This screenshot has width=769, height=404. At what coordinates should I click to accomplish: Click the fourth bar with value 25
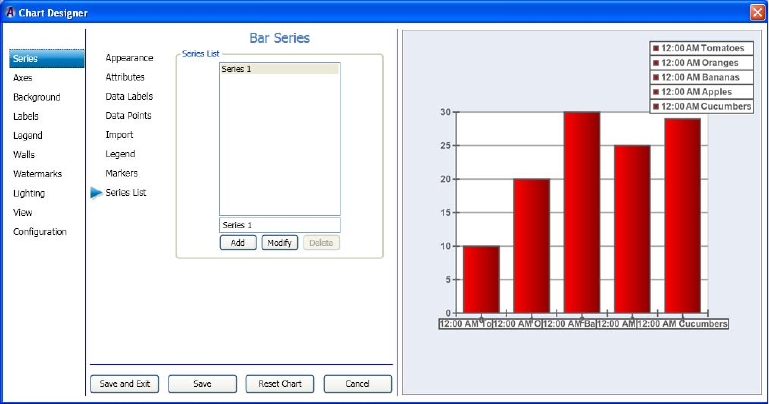(632, 229)
